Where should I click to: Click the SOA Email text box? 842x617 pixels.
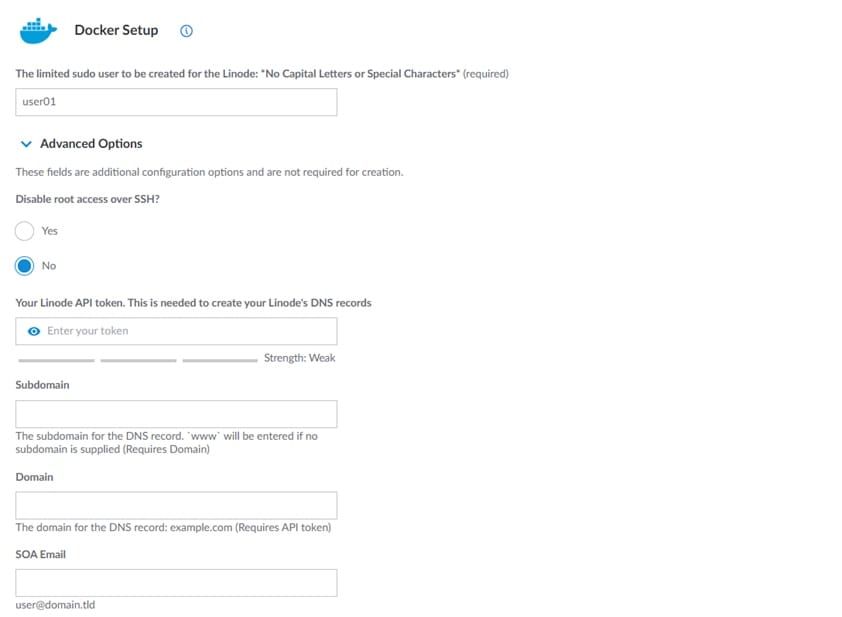(x=176, y=583)
